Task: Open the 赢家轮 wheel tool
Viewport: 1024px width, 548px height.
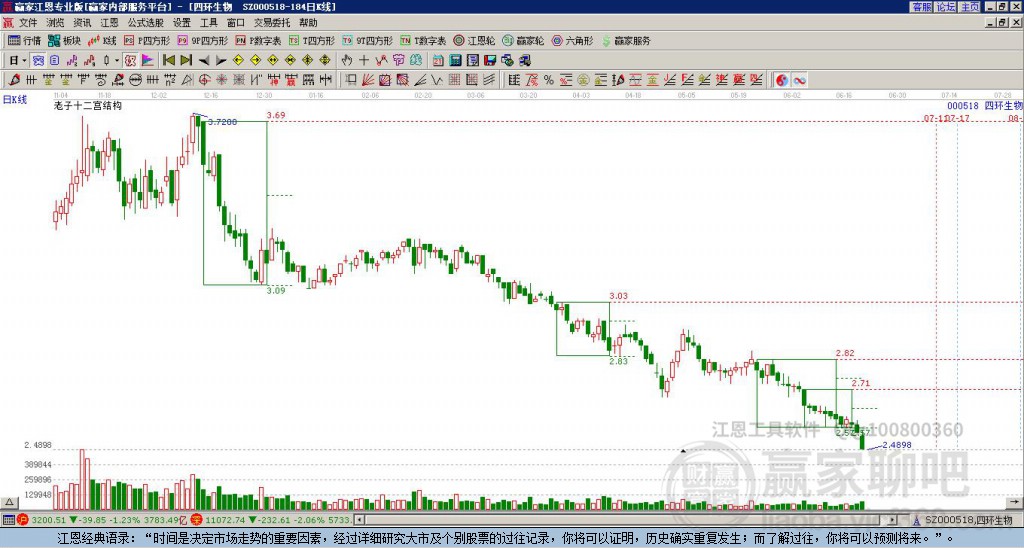Action: click(523, 40)
